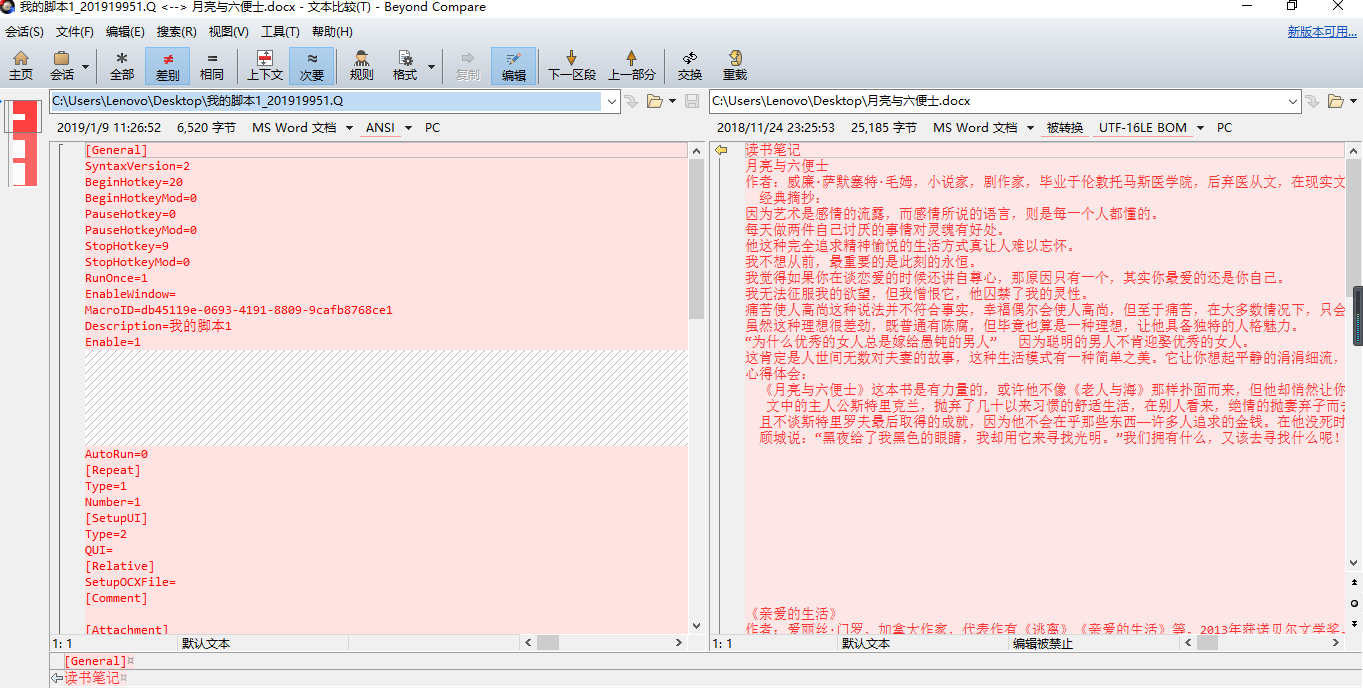Click the left pane reload arrow icon

click(x=631, y=101)
